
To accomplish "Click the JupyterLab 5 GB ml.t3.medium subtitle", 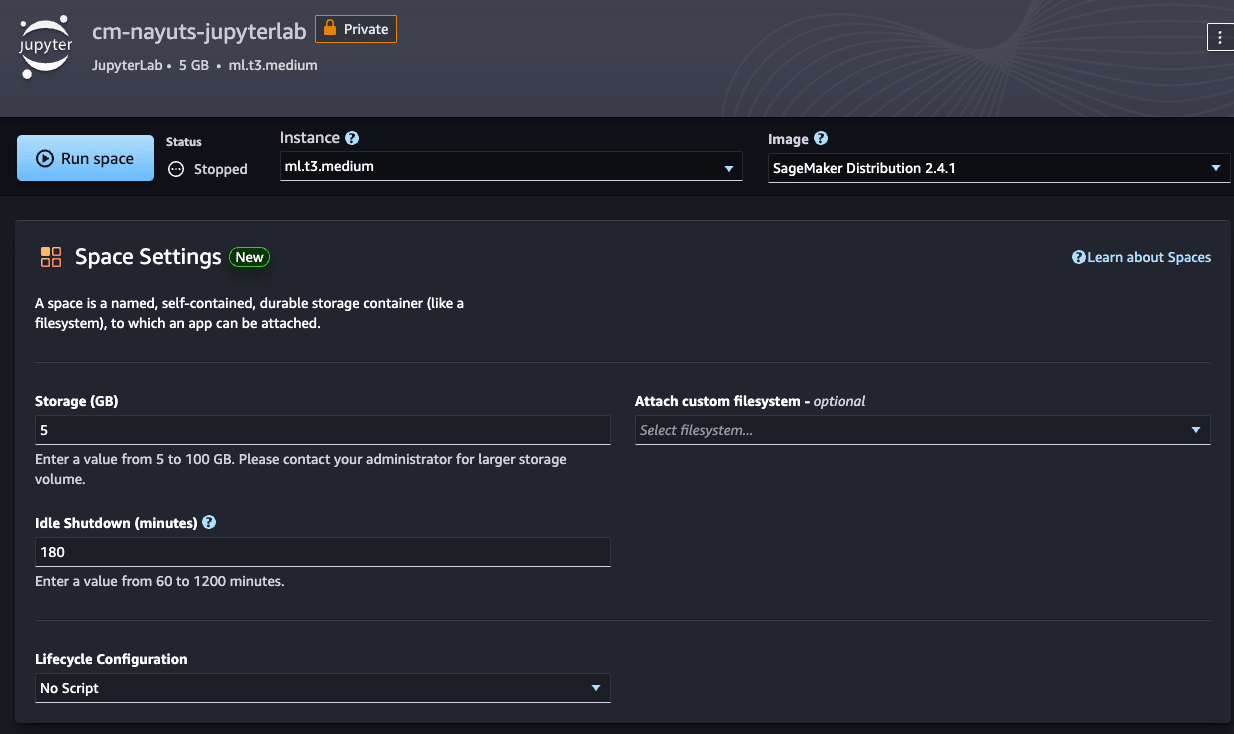I will coord(205,65).
